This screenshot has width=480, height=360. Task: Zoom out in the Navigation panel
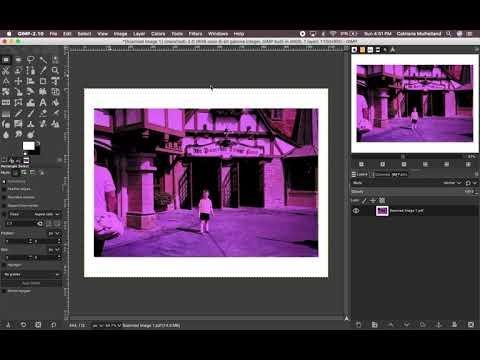tap(361, 164)
